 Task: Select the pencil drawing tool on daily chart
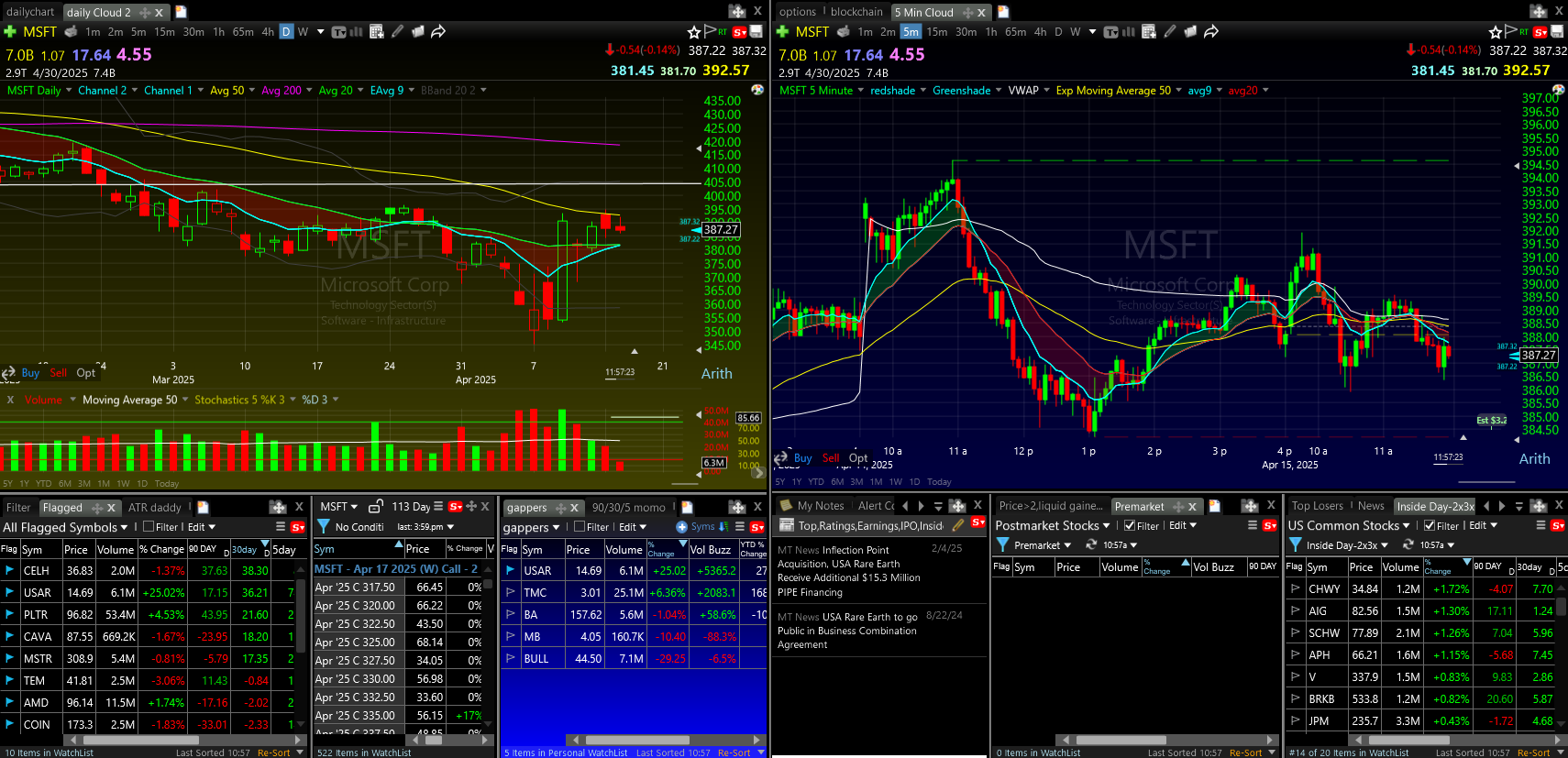(x=397, y=31)
